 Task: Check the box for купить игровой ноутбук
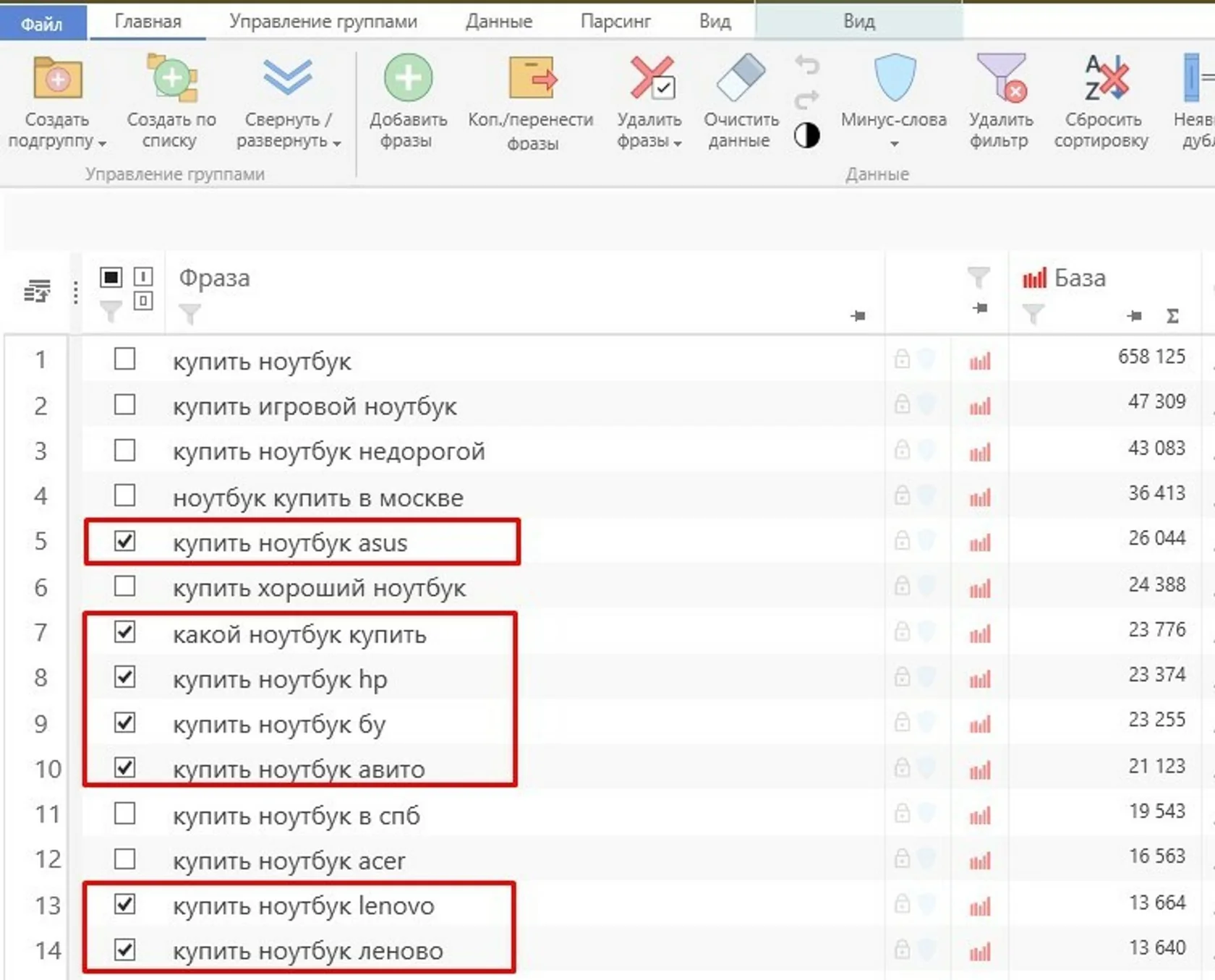coord(124,404)
